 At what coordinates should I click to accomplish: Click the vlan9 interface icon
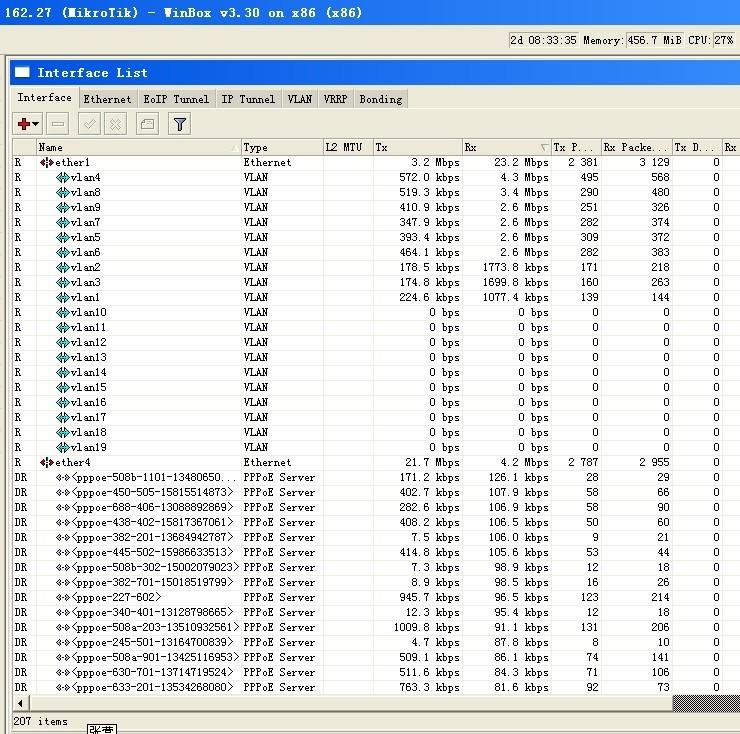[62, 207]
